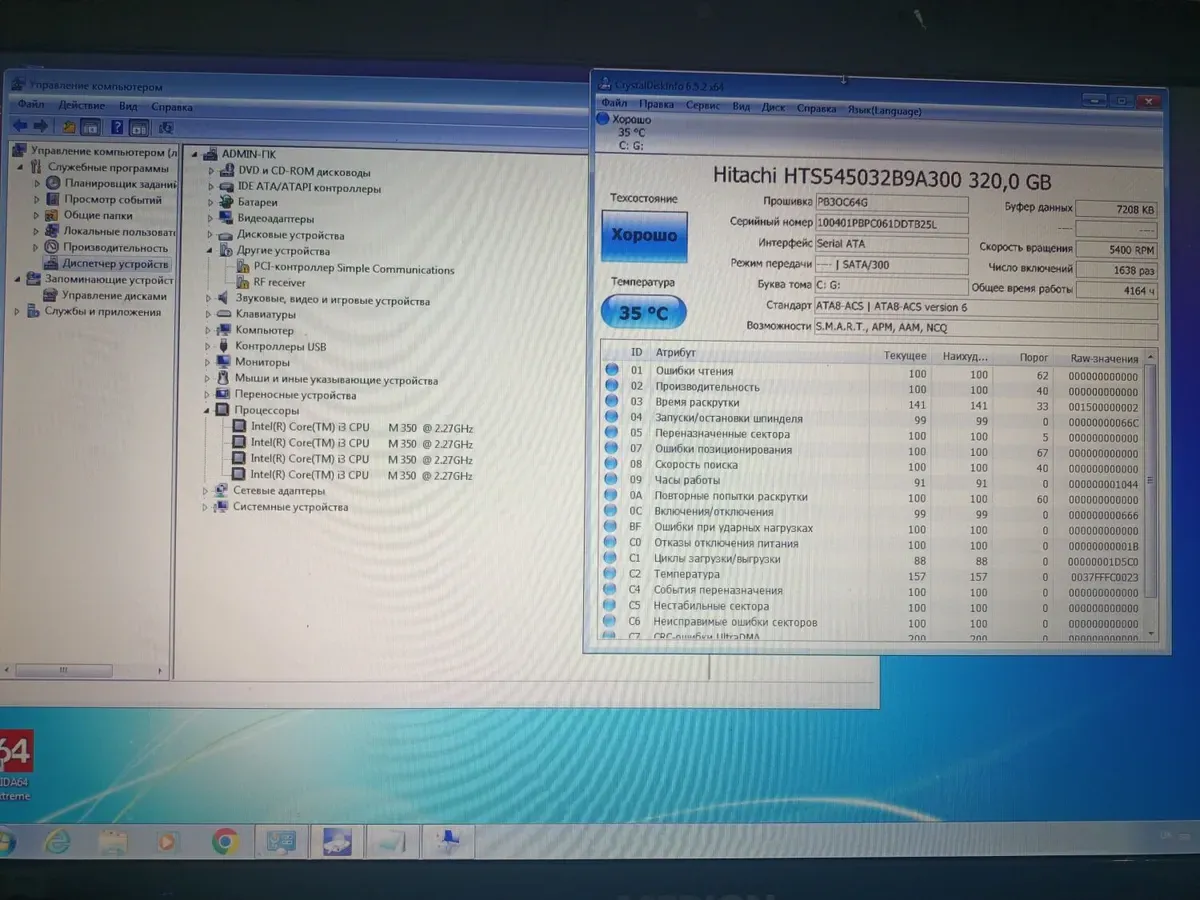Click the blue health status circle icon next to Хорошо

pos(602,119)
